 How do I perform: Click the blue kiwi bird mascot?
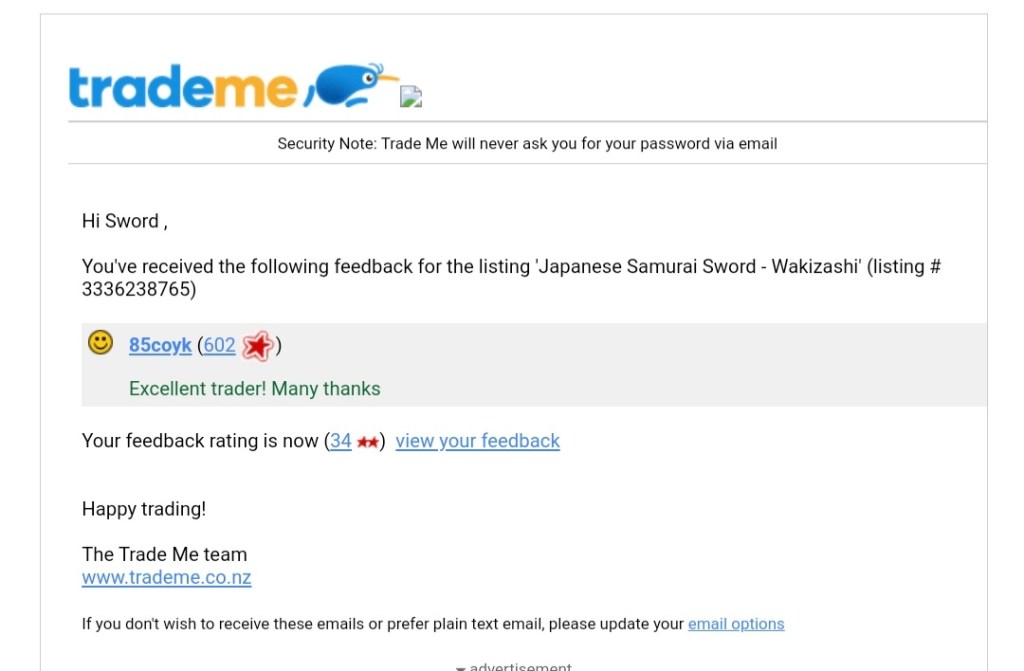point(349,84)
